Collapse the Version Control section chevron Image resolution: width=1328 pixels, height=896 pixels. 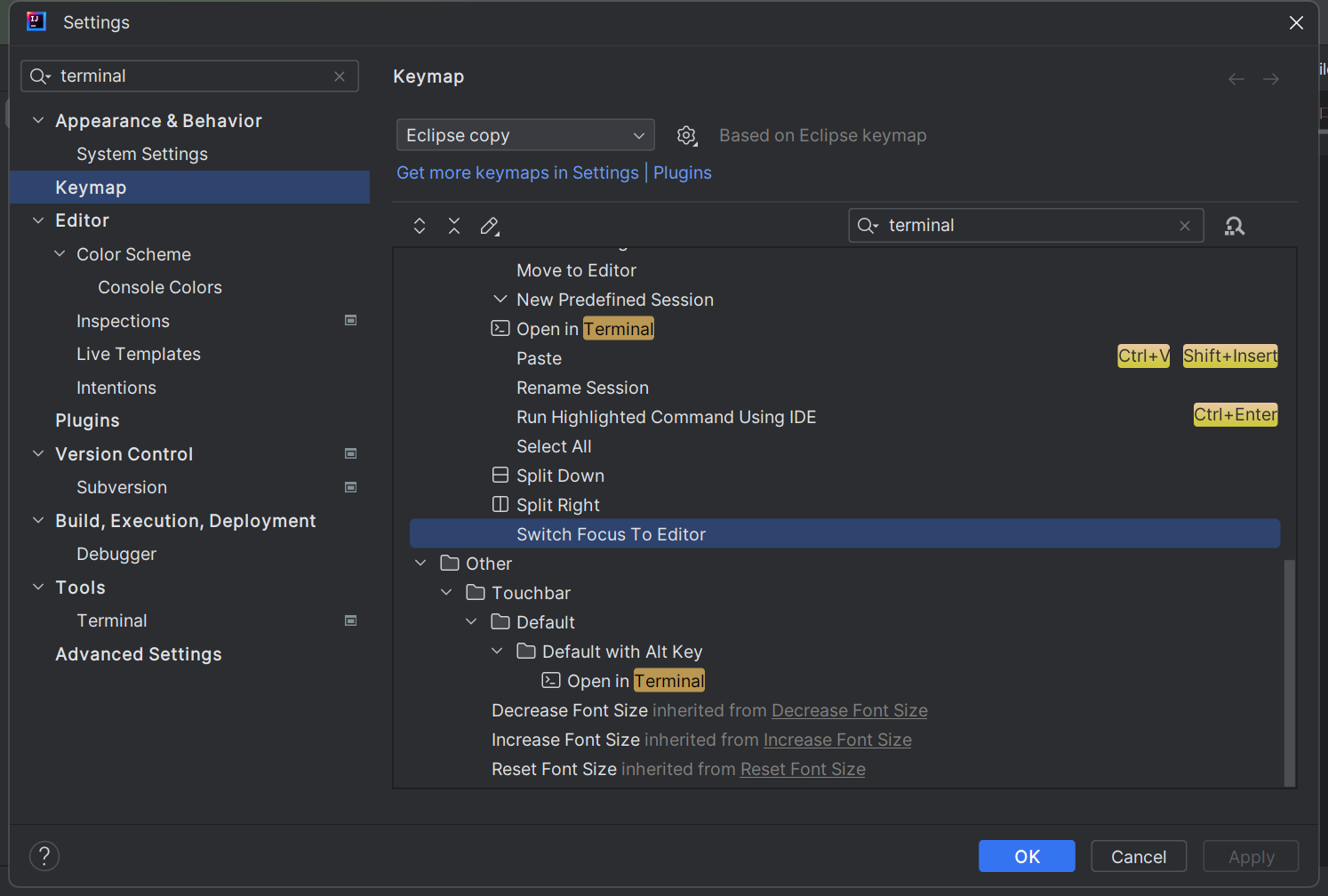coord(38,453)
